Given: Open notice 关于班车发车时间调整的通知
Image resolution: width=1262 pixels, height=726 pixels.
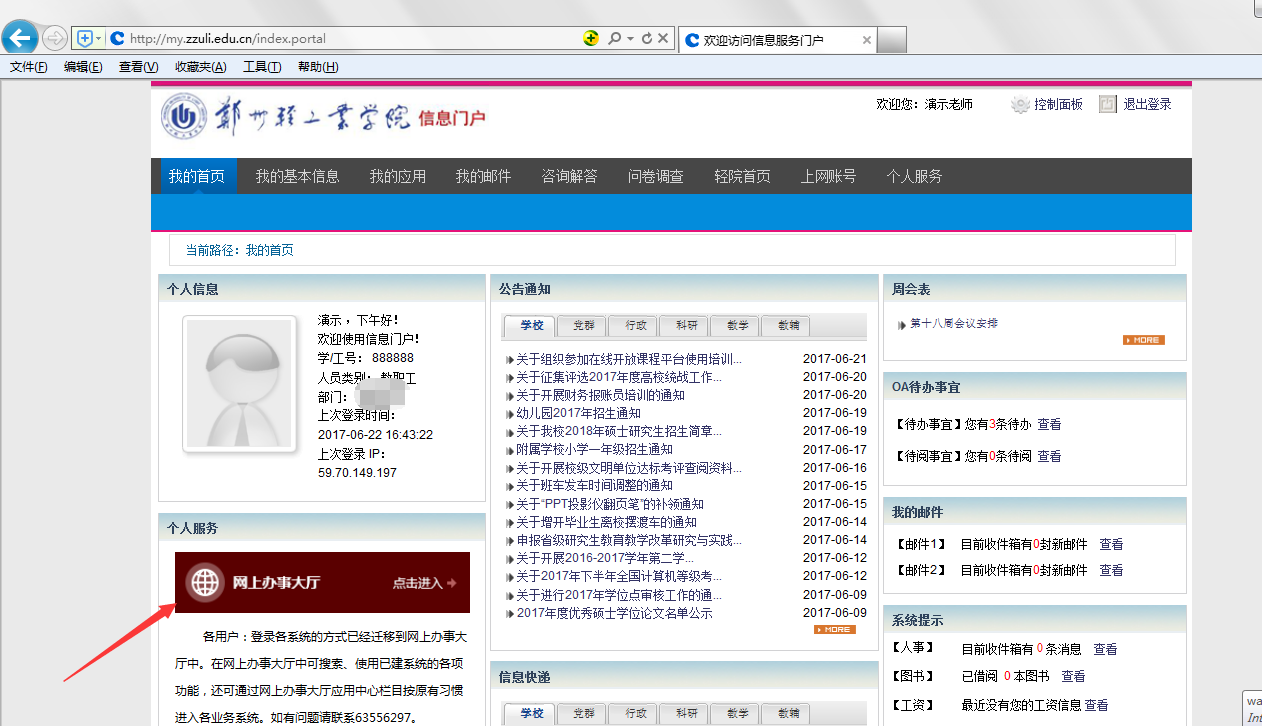Looking at the screenshot, I should 594,485.
